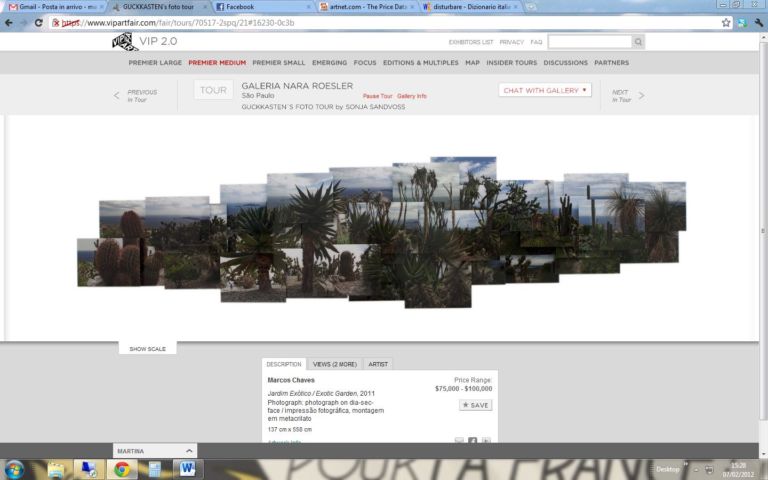
Task: Open Editions & Multiples section
Action: click(x=421, y=63)
